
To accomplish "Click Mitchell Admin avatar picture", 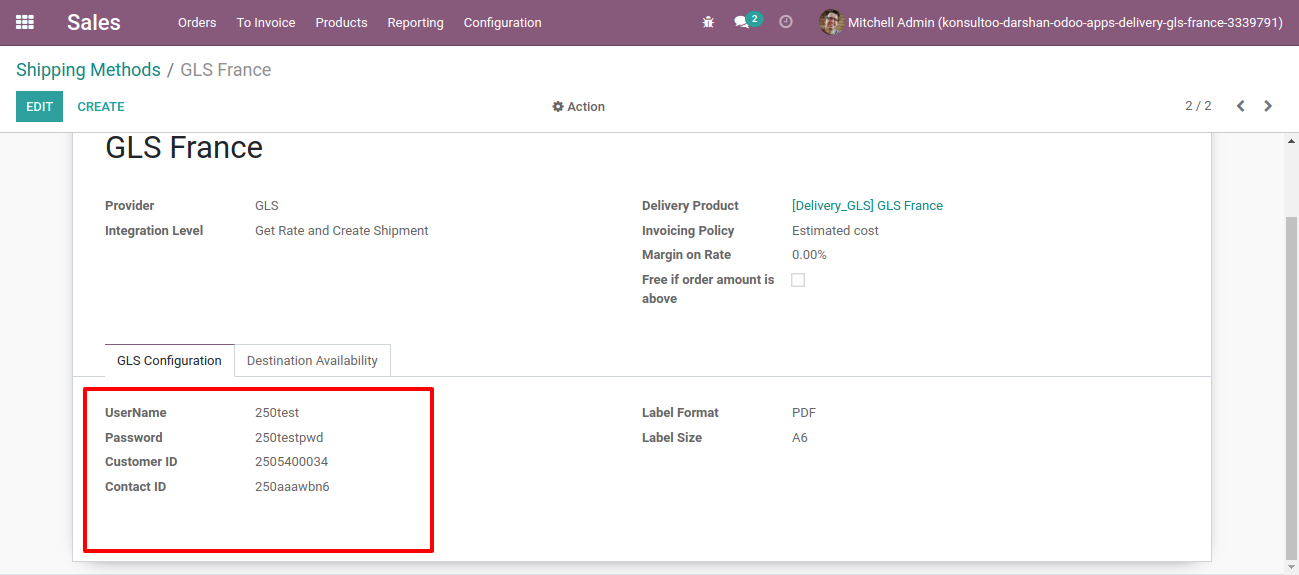I will tap(831, 22).
